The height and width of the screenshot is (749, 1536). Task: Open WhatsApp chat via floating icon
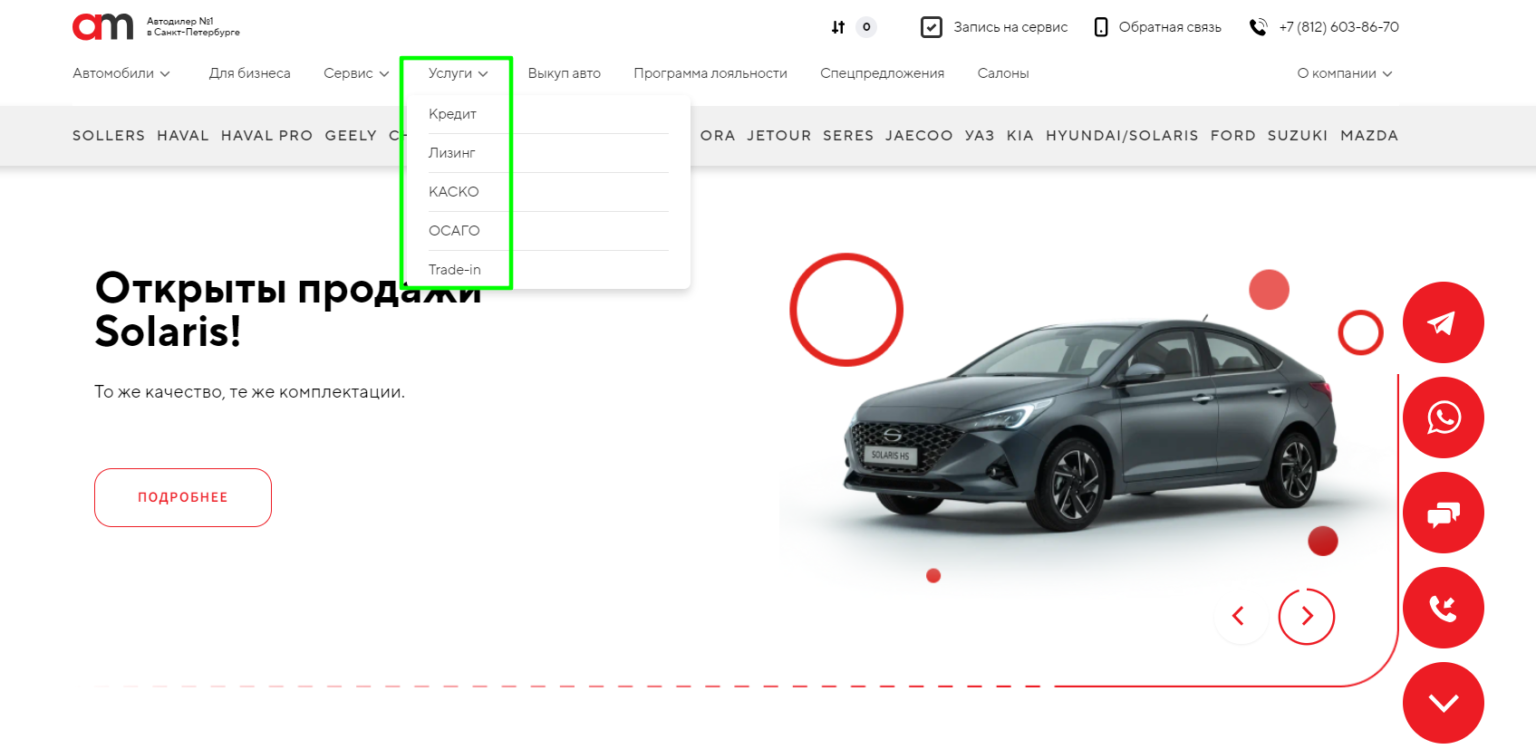(x=1442, y=418)
